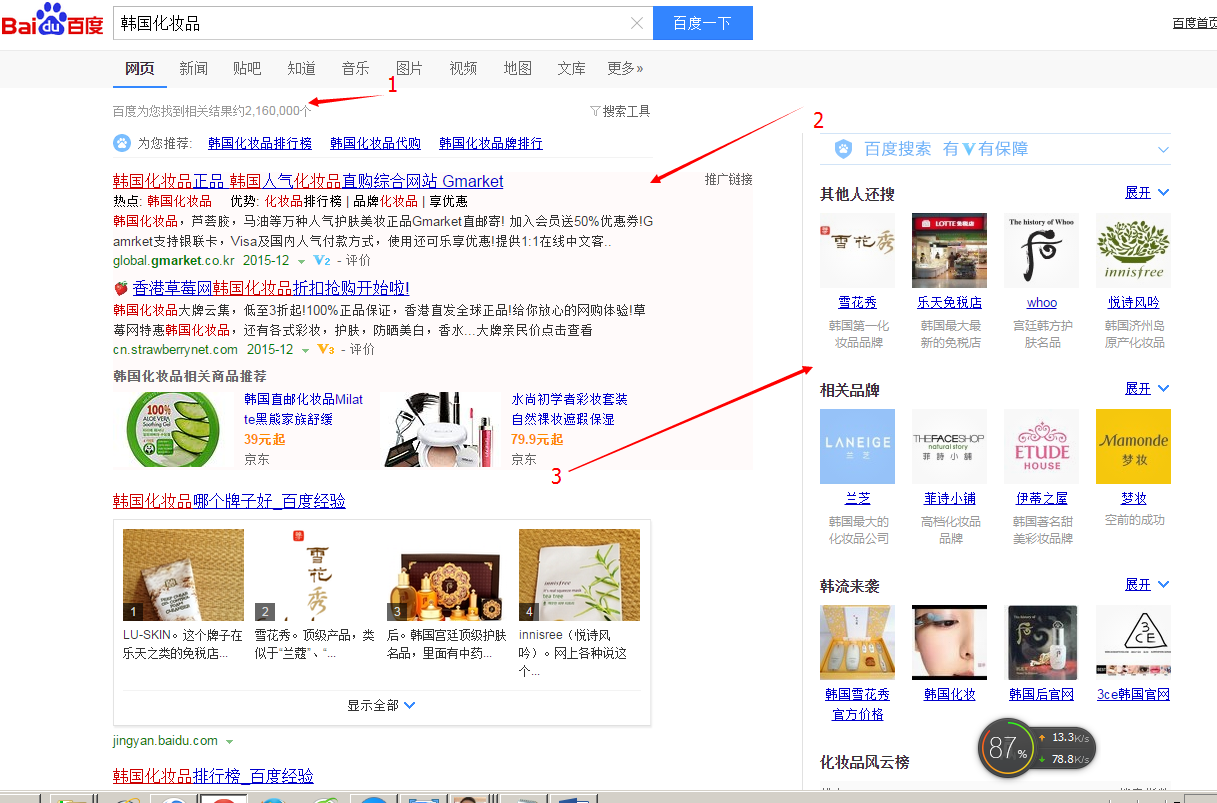
Task: Open image 4 innisfree in 百度经验 card
Action: [579, 575]
